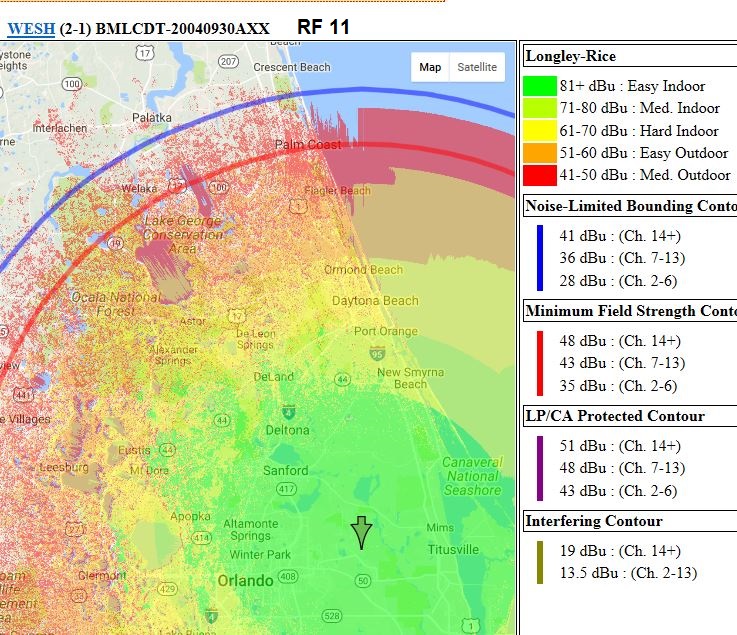737x635 pixels.
Task: Click the blue Noise-Limited contour color bar
Action: pos(540,258)
